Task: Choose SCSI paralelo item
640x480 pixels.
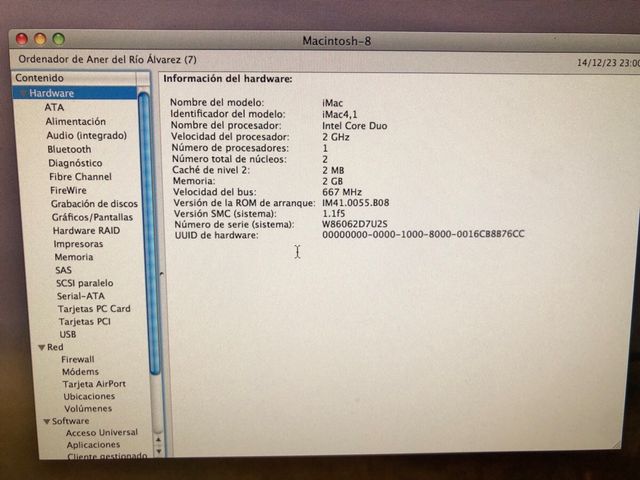Action: click(x=84, y=283)
